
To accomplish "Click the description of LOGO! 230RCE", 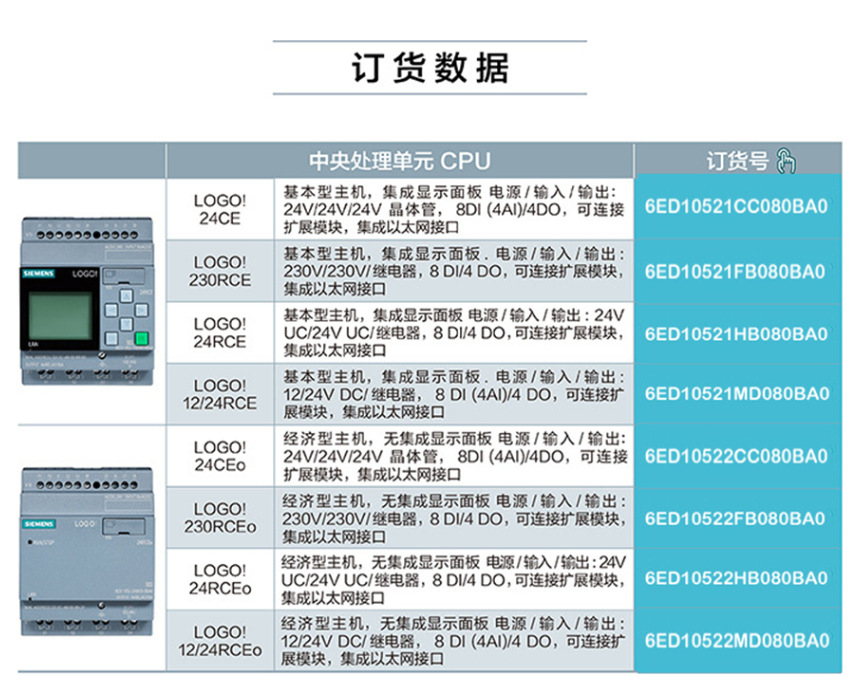I will pos(454,271).
